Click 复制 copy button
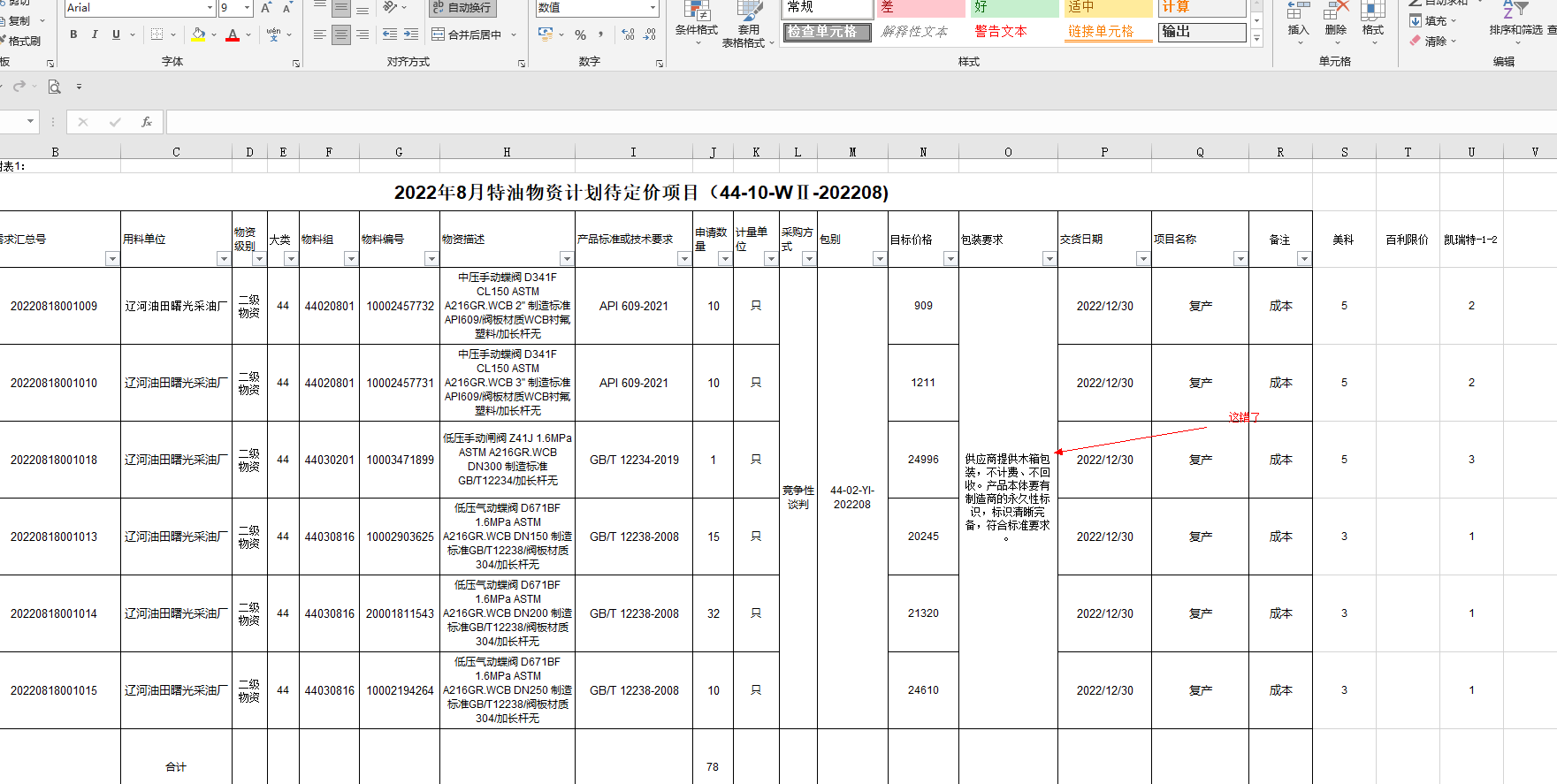This screenshot has width=1557, height=784. (x=19, y=20)
